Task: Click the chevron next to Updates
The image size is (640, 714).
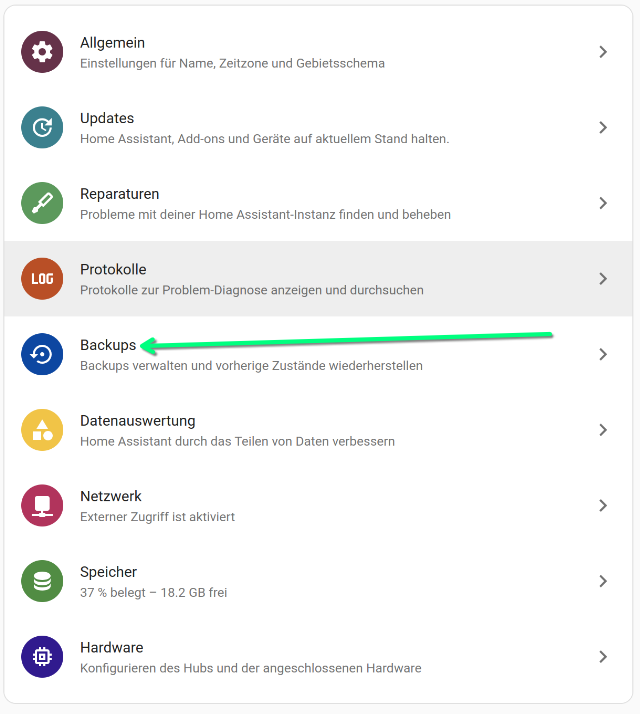Action: click(x=603, y=127)
